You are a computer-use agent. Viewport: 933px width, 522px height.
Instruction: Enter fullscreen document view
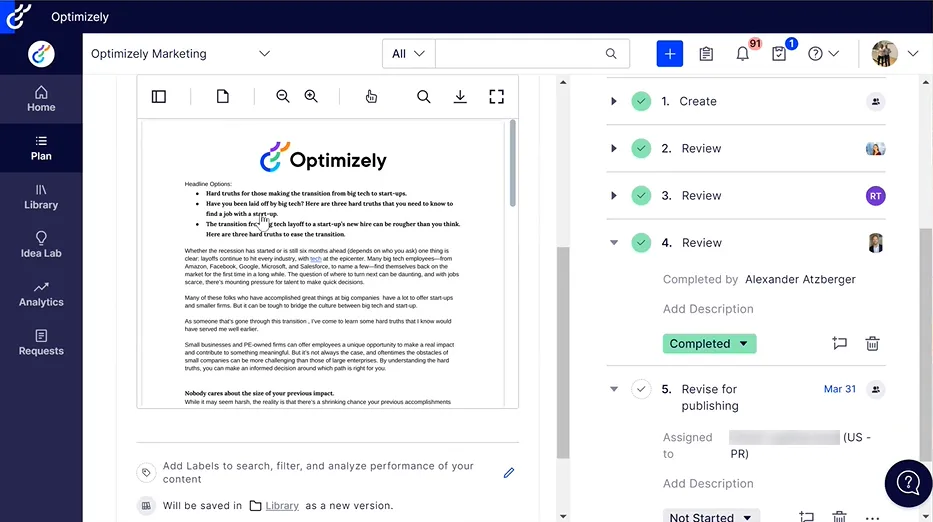tap(496, 96)
